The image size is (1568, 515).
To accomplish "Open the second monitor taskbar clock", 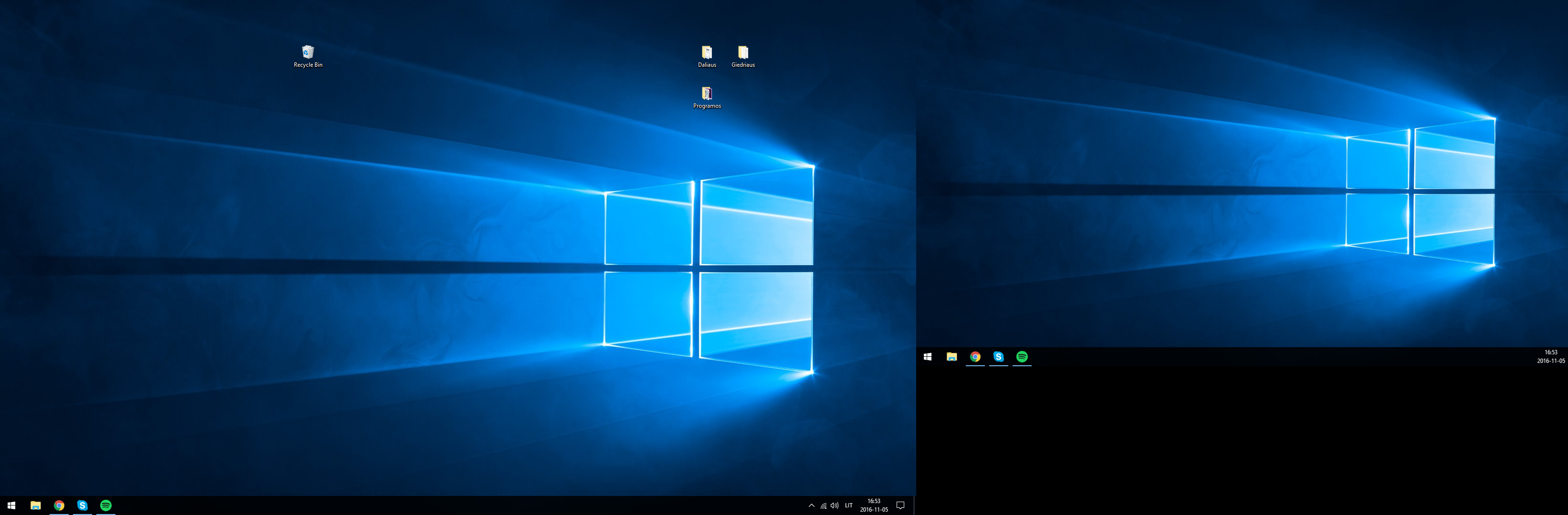I will (1550, 356).
